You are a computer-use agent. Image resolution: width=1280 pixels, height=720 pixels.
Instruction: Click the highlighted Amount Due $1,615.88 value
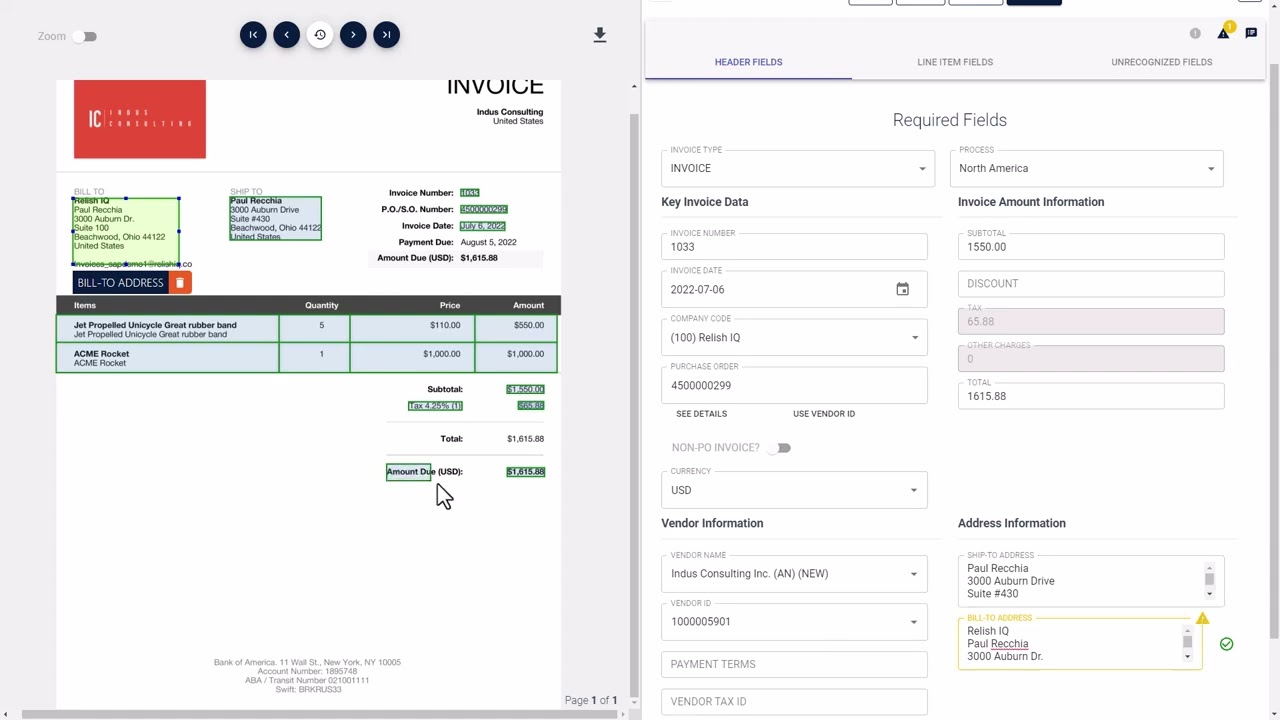tap(525, 472)
